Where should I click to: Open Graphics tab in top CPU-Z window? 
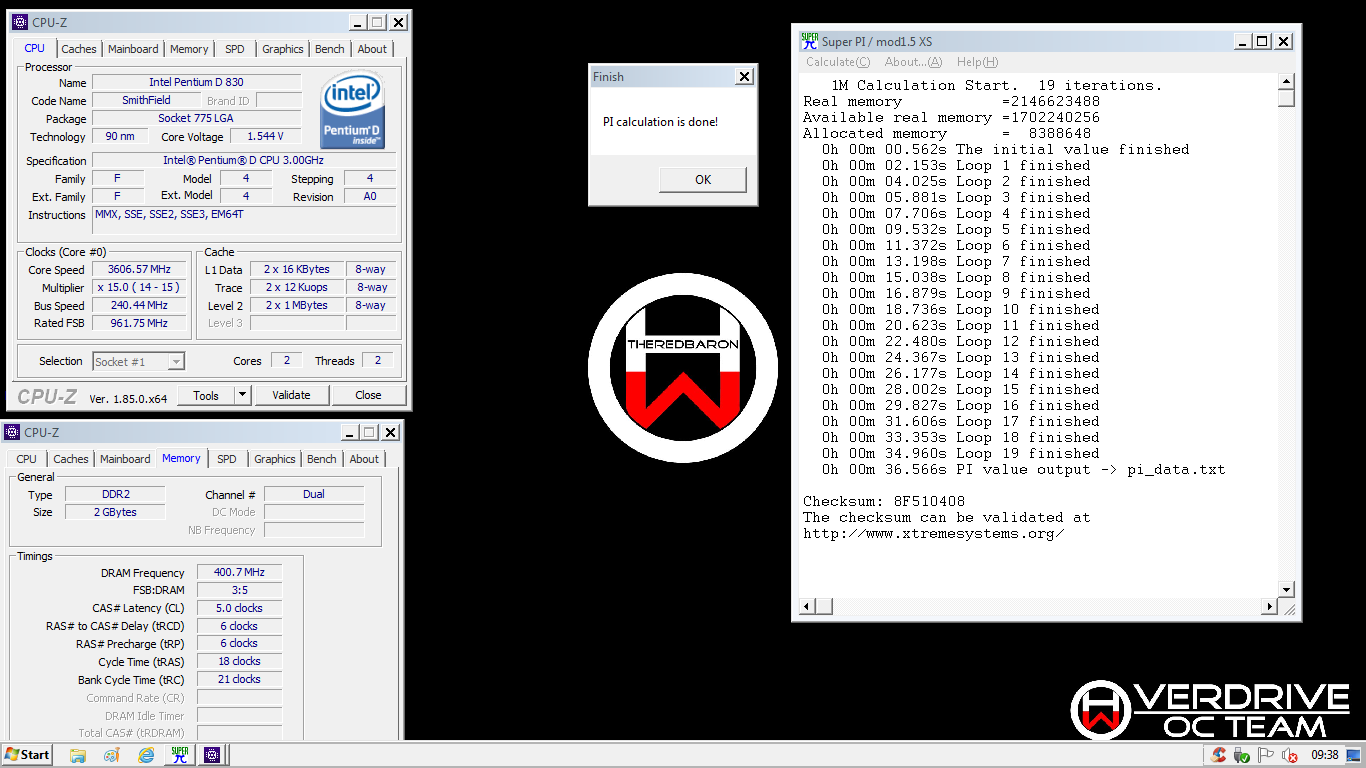[283, 49]
